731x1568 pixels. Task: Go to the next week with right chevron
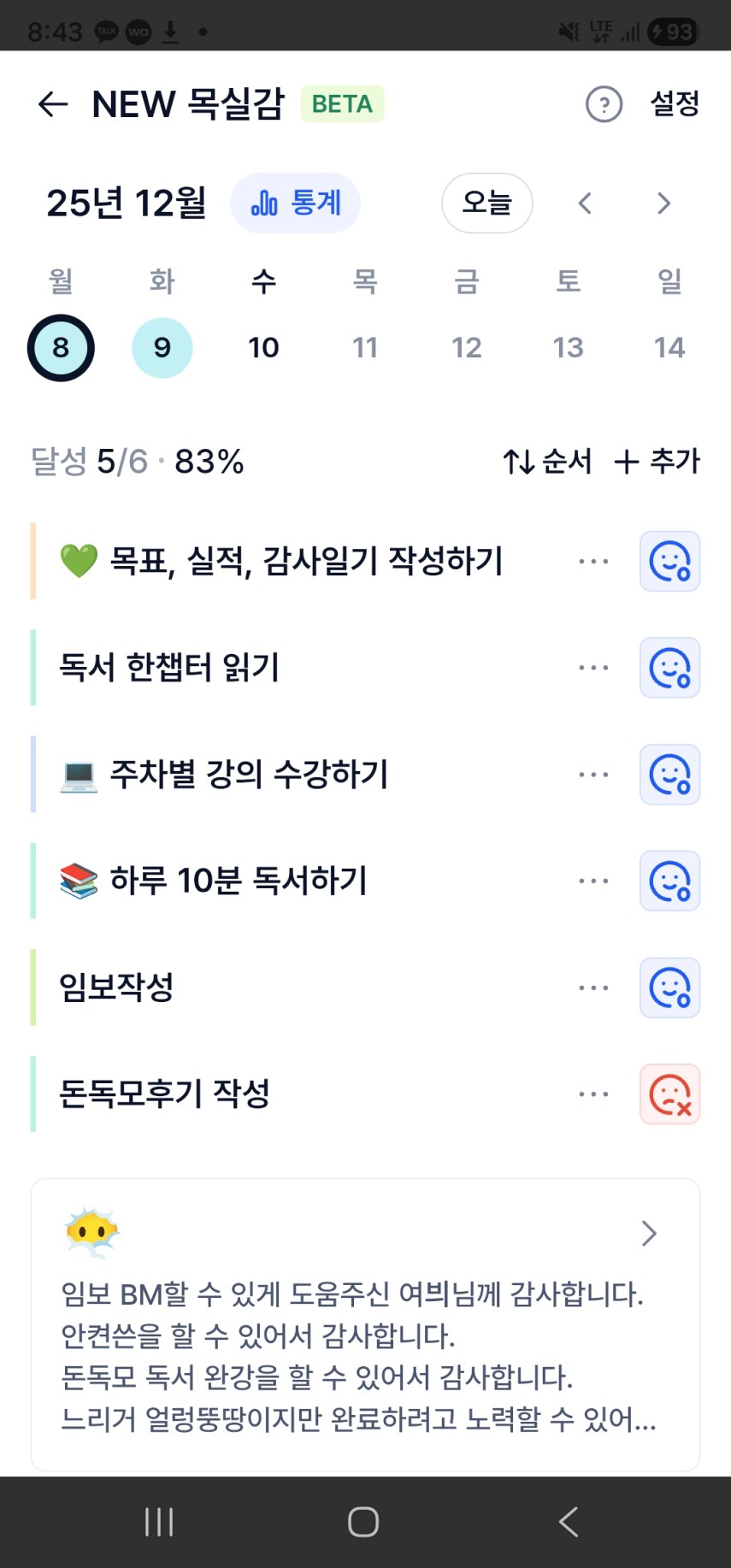coord(663,203)
